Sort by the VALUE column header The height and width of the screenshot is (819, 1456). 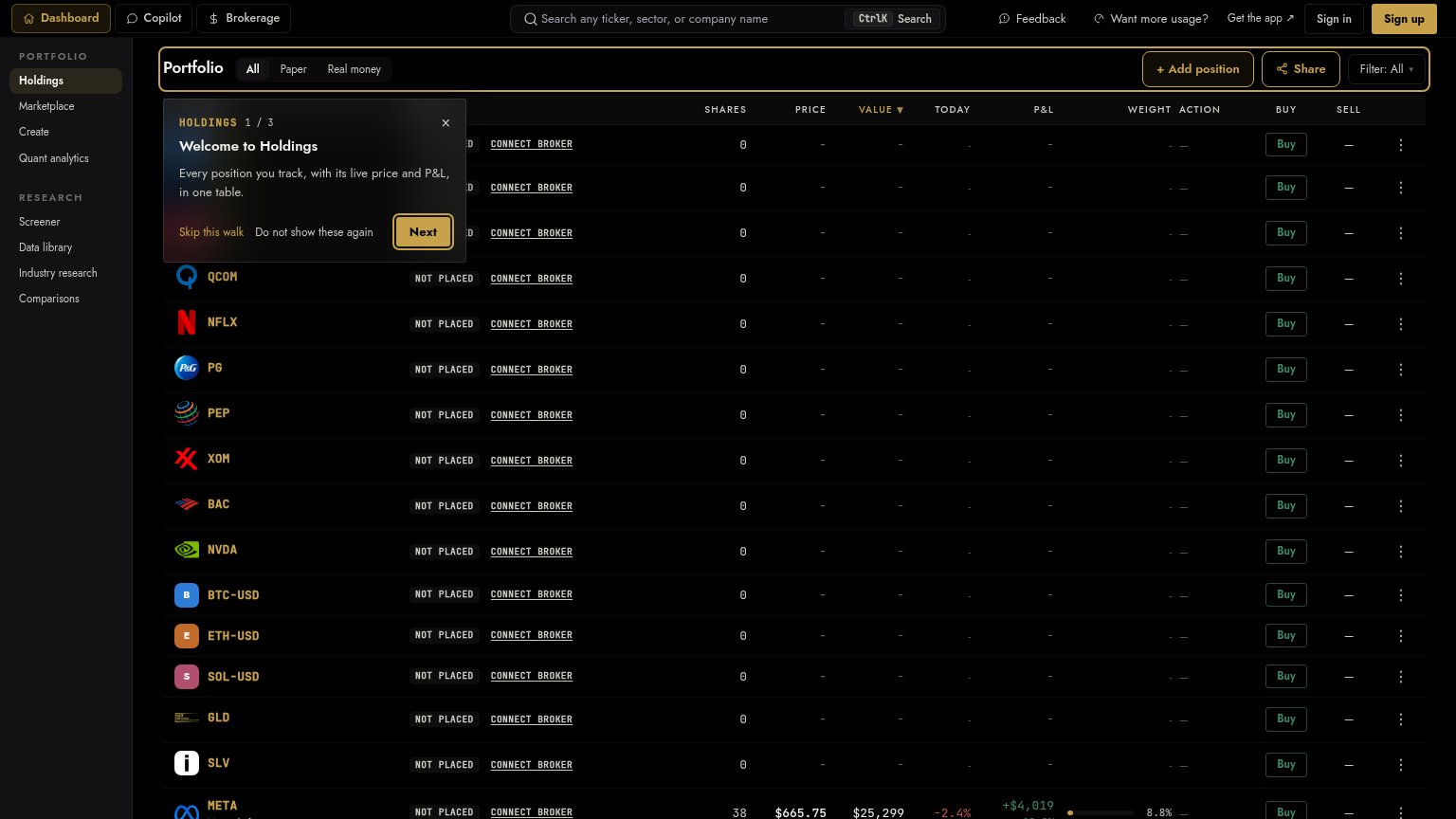(x=881, y=110)
